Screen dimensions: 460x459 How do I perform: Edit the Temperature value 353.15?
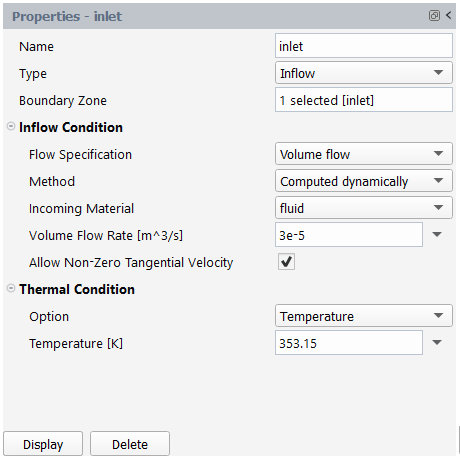coord(349,343)
